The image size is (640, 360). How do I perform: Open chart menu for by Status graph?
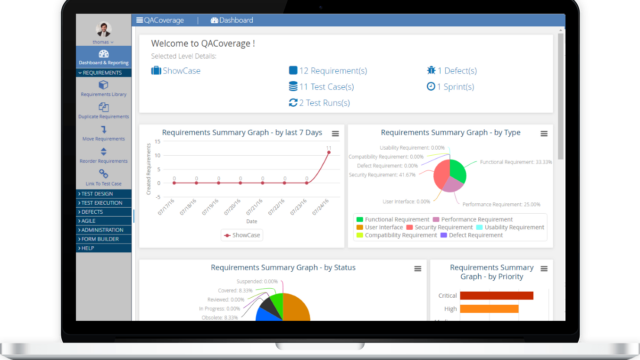418,269
